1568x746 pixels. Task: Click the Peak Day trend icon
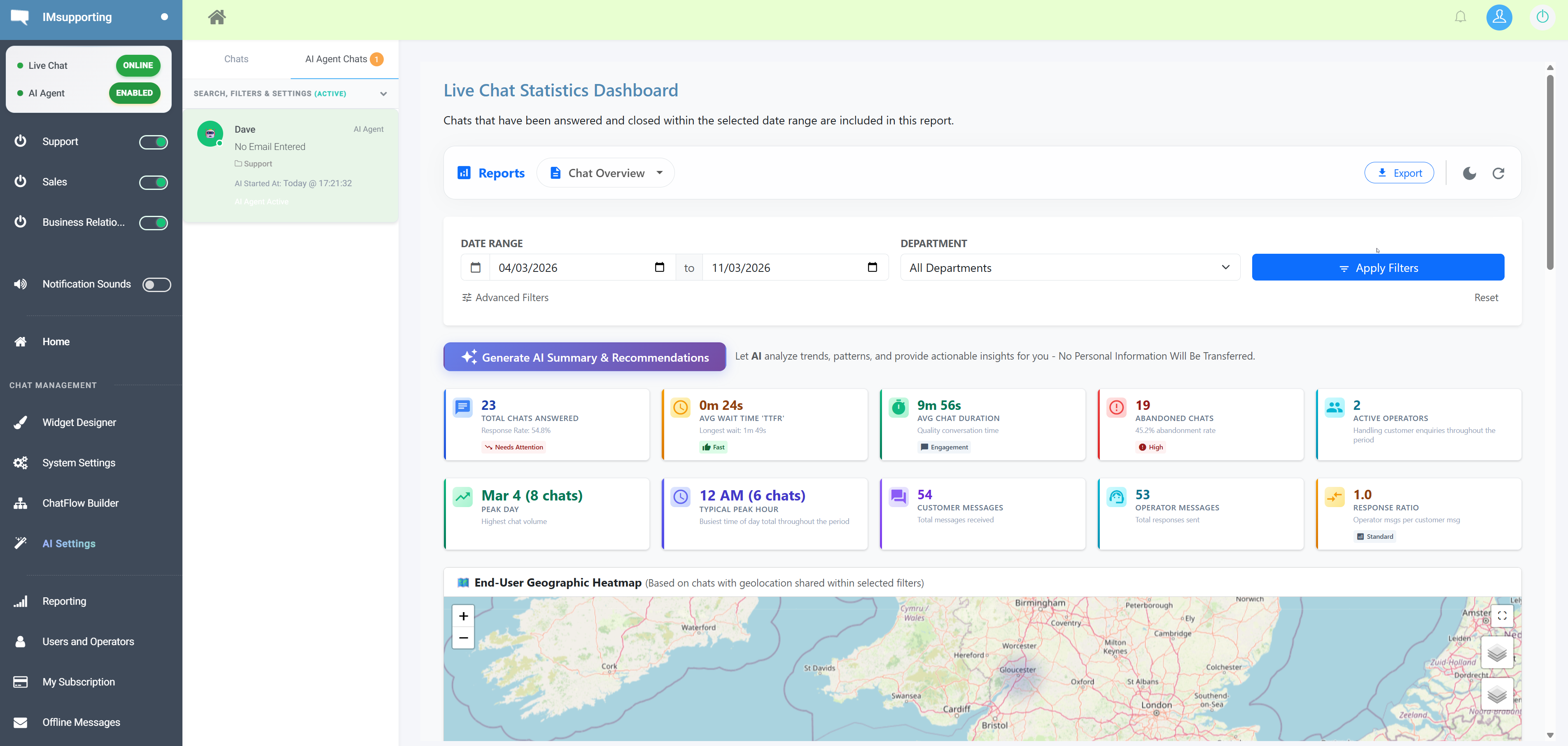click(x=462, y=497)
